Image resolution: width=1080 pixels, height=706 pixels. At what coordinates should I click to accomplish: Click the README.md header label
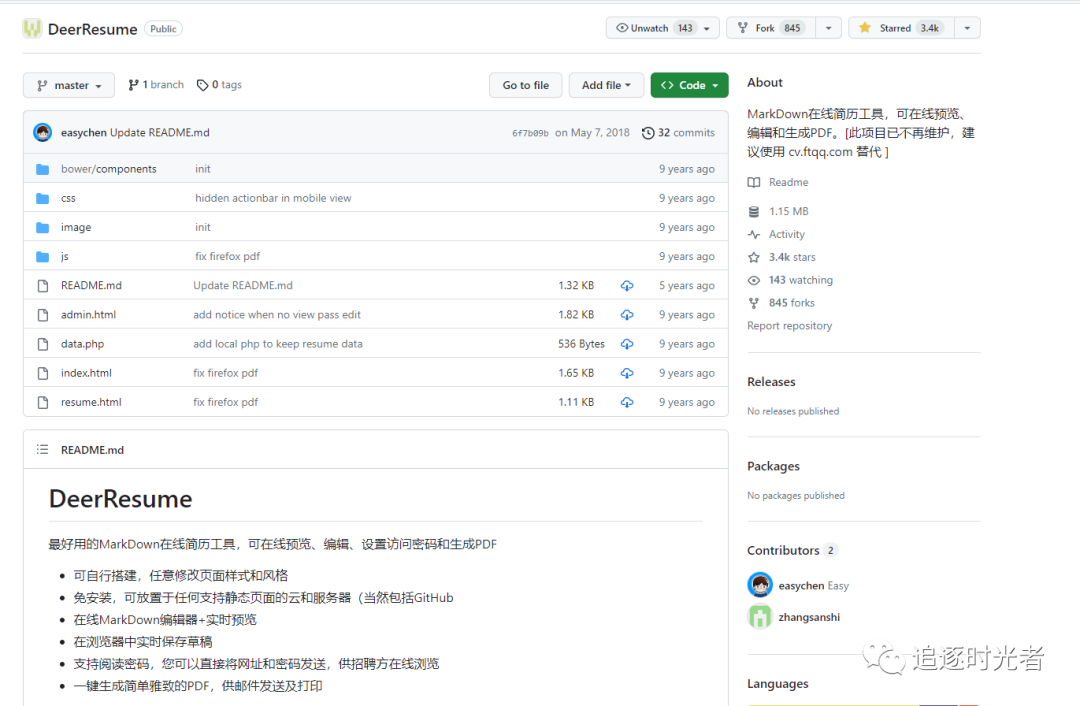92,450
